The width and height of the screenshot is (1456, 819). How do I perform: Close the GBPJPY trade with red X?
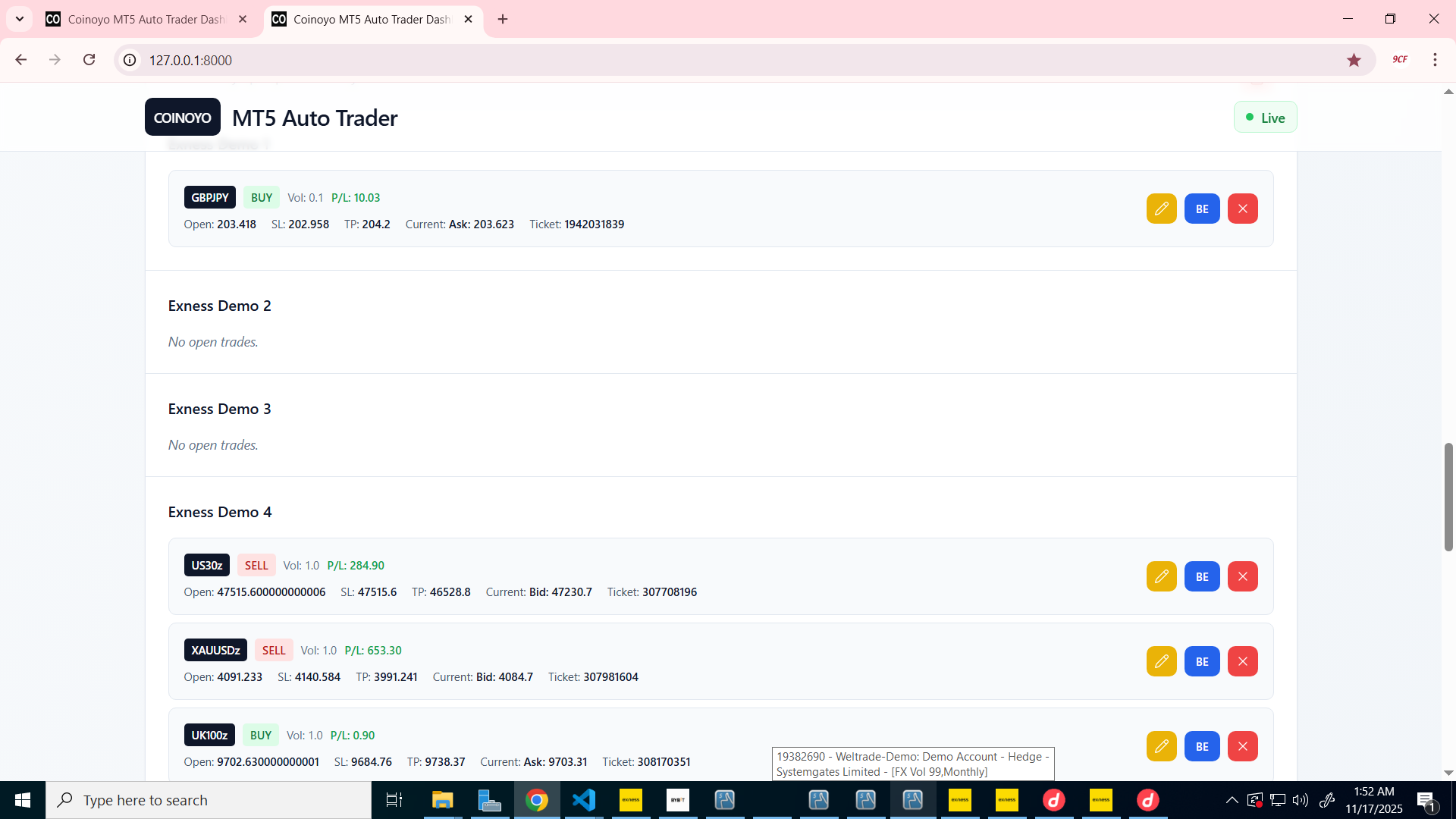(x=1242, y=209)
